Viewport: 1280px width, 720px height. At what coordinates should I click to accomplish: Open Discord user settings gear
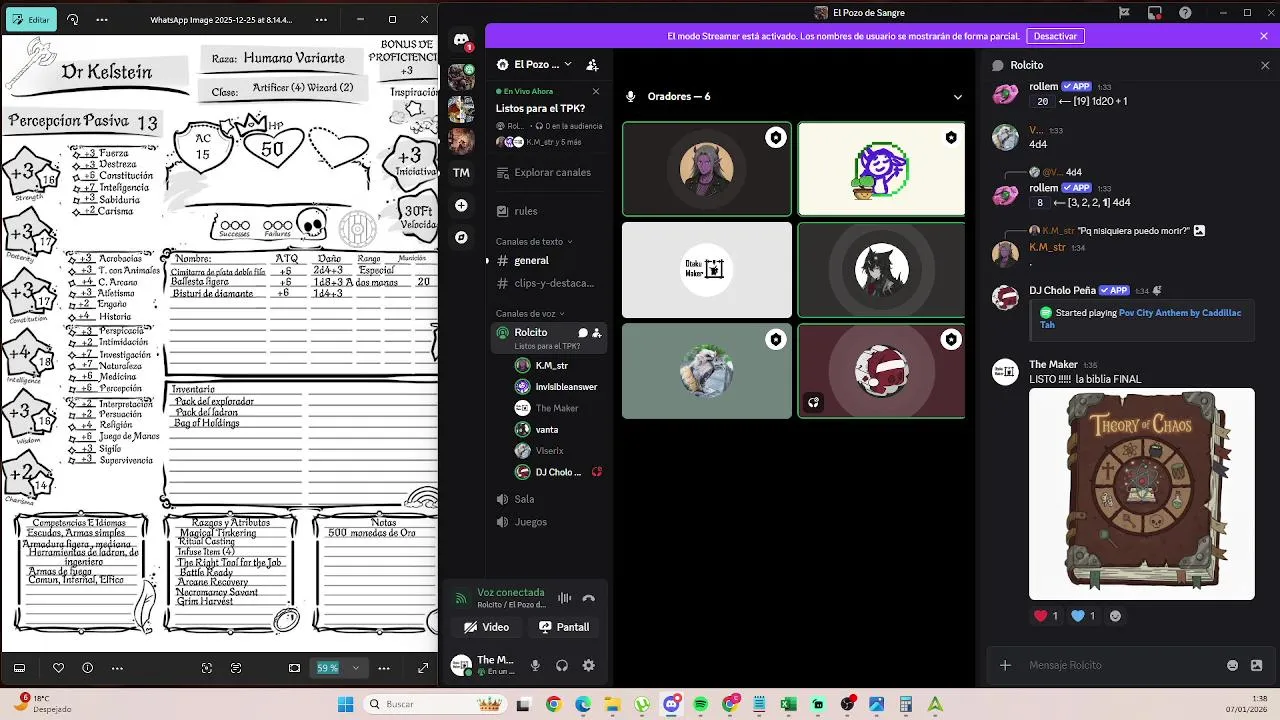589,665
